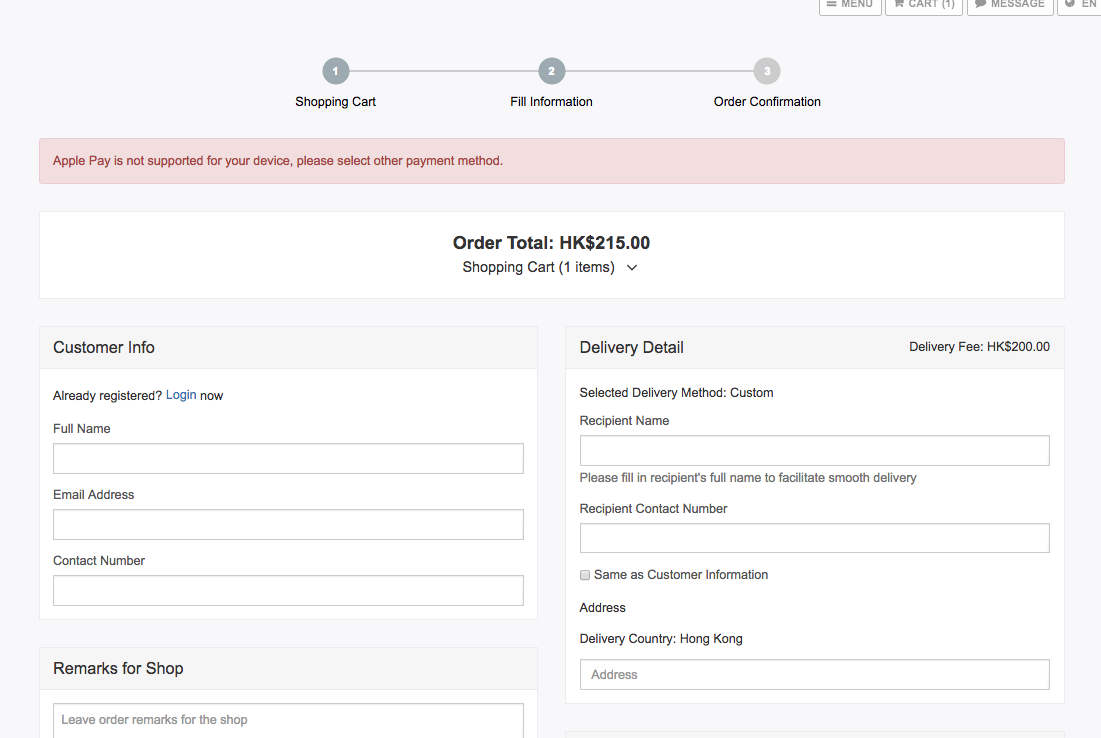Focus the Email Address field
Screen dimensions: 1101x738
click(x=289, y=525)
